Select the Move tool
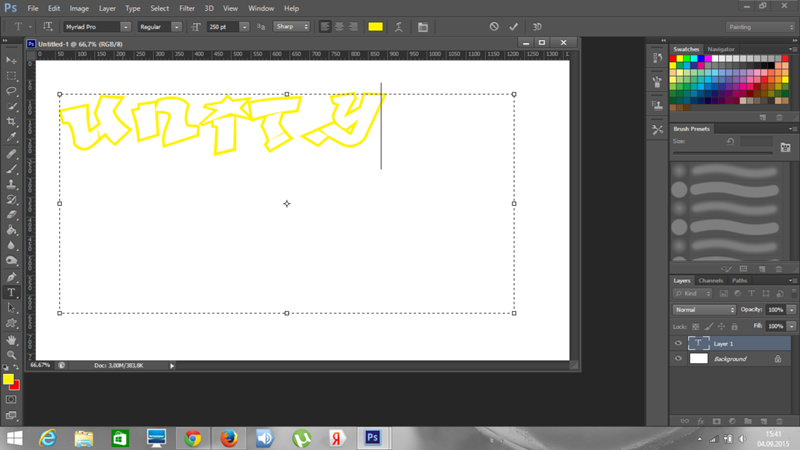 (11, 61)
